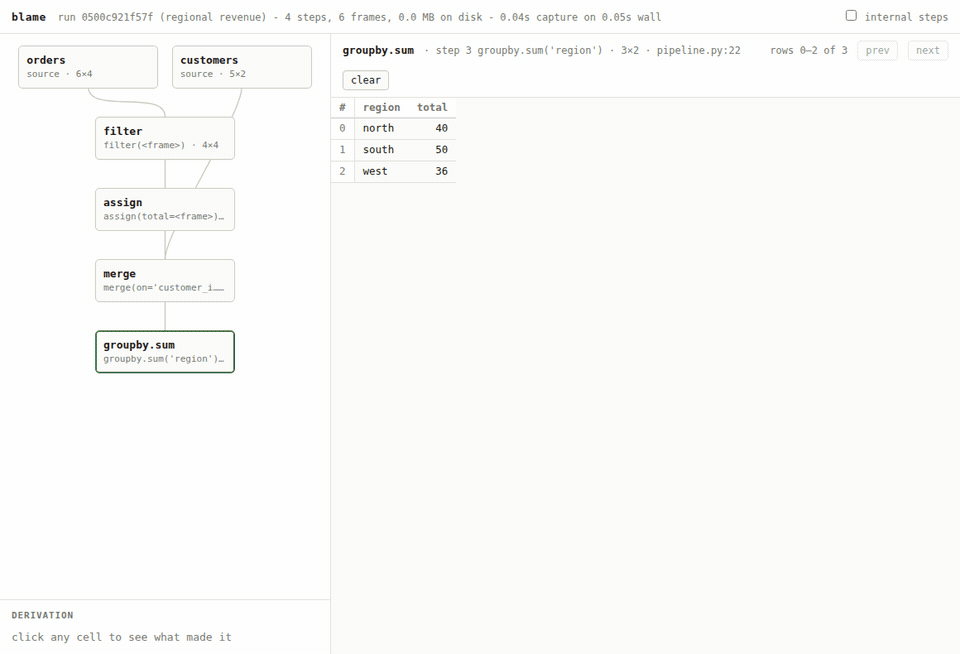Select the customers source node
Screen dimensions: 960x654
coord(242,67)
